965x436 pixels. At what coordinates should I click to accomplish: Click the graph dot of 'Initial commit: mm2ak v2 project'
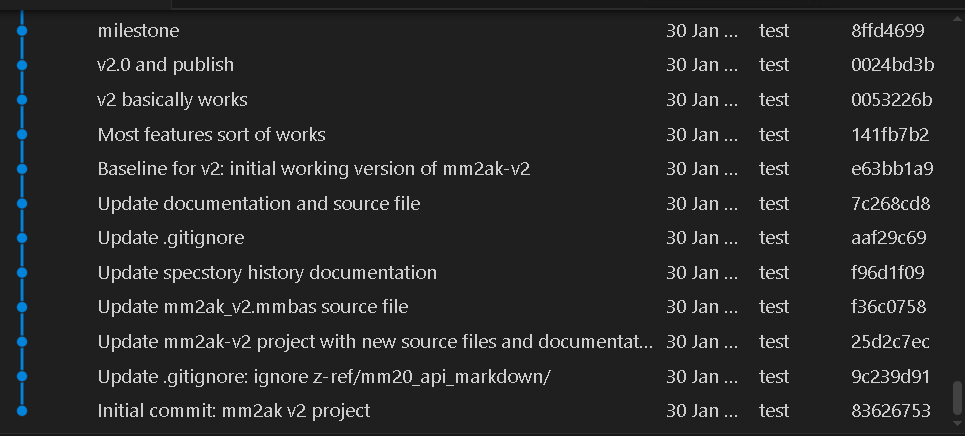pyautogui.click(x=22, y=411)
